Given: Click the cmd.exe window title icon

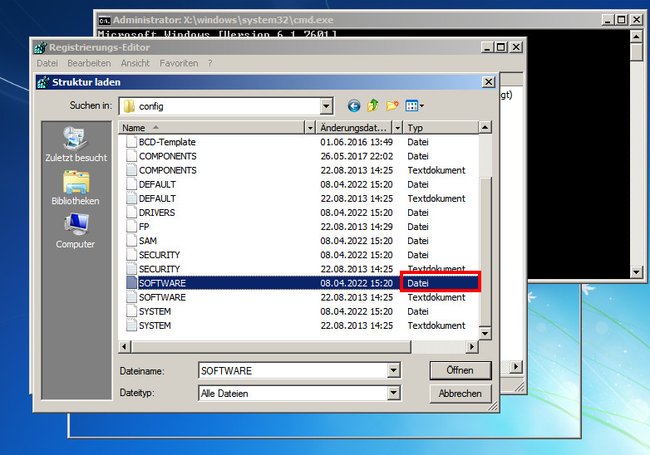Looking at the screenshot, I should 104,20.
